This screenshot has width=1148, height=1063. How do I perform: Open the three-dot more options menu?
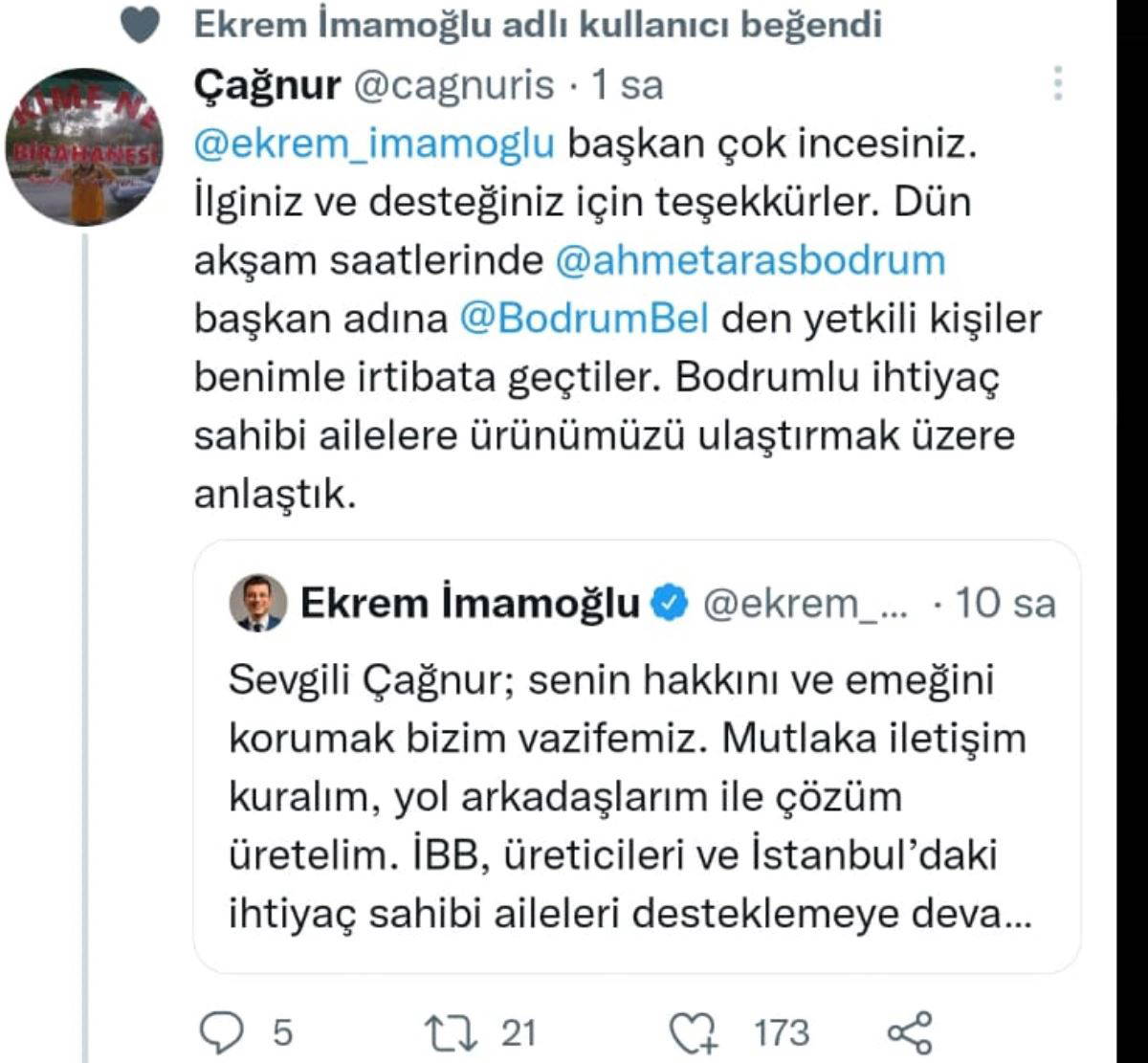click(x=1058, y=84)
